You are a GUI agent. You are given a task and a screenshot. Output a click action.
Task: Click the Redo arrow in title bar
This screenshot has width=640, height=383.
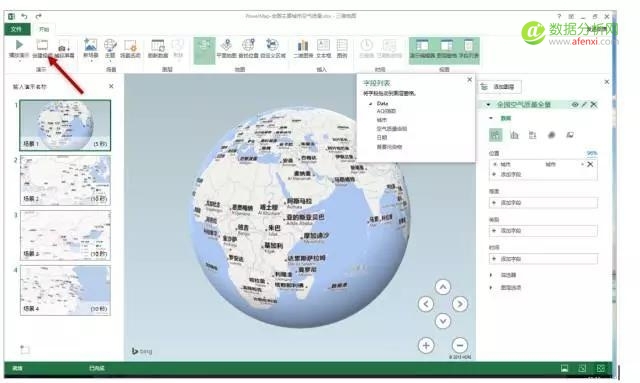(38, 16)
